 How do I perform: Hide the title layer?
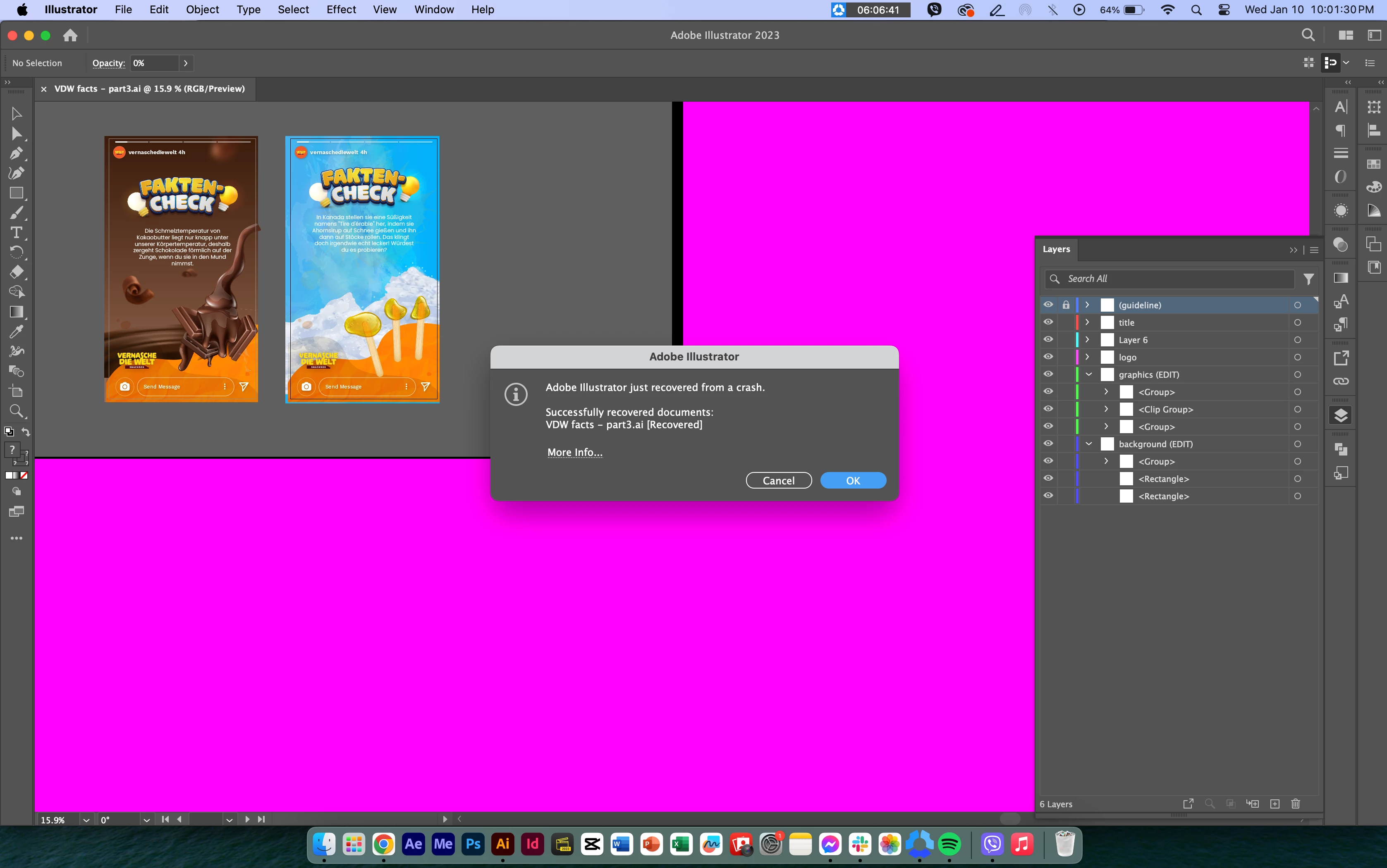click(x=1048, y=323)
